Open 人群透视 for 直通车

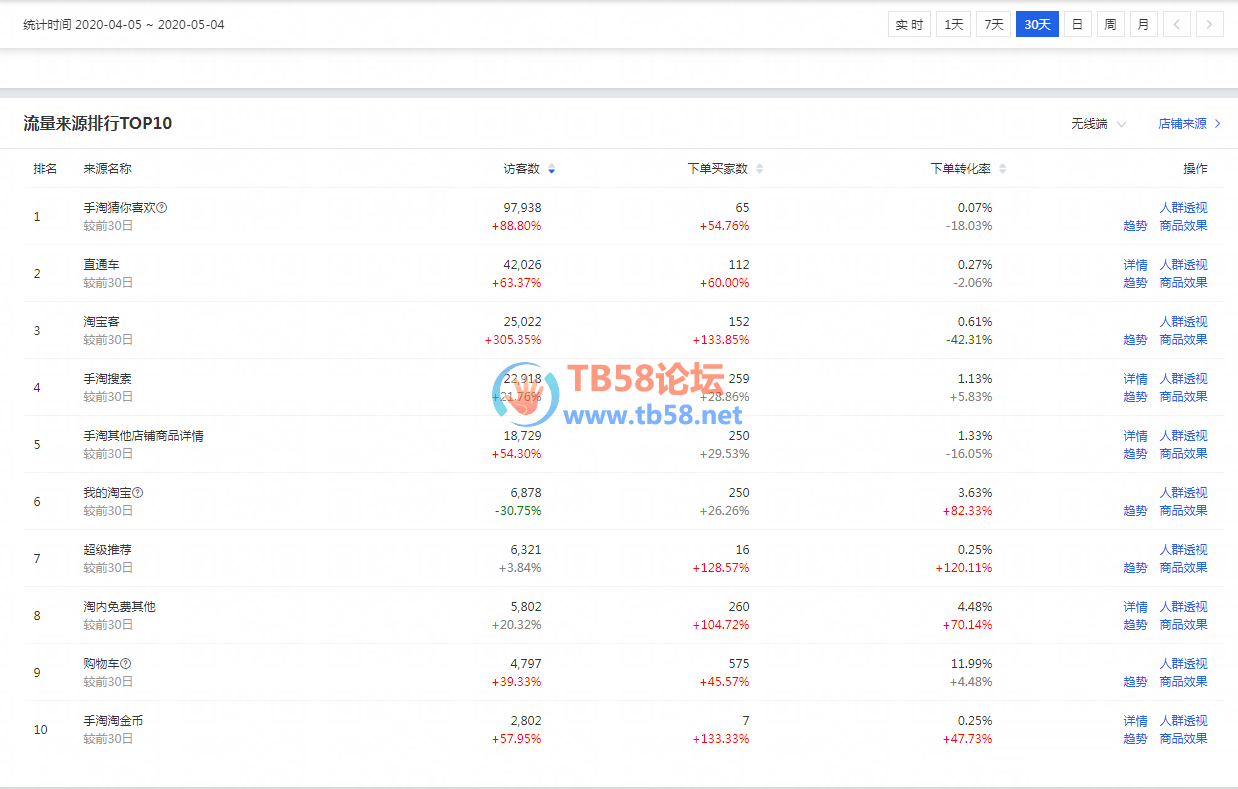pos(1183,265)
